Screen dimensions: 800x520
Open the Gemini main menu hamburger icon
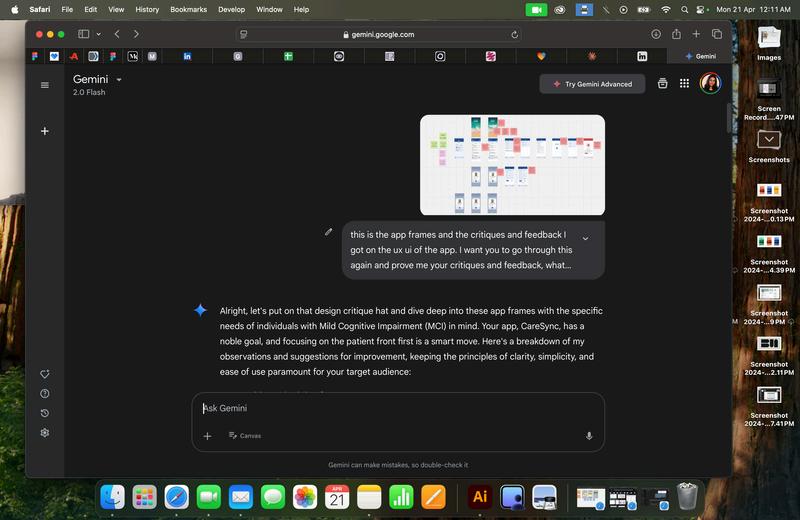45,85
